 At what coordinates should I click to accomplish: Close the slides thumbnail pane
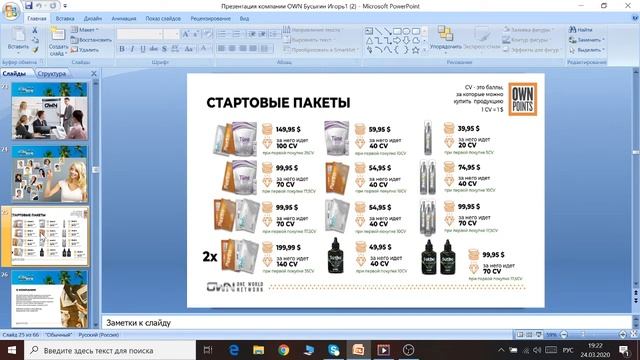(x=94, y=74)
